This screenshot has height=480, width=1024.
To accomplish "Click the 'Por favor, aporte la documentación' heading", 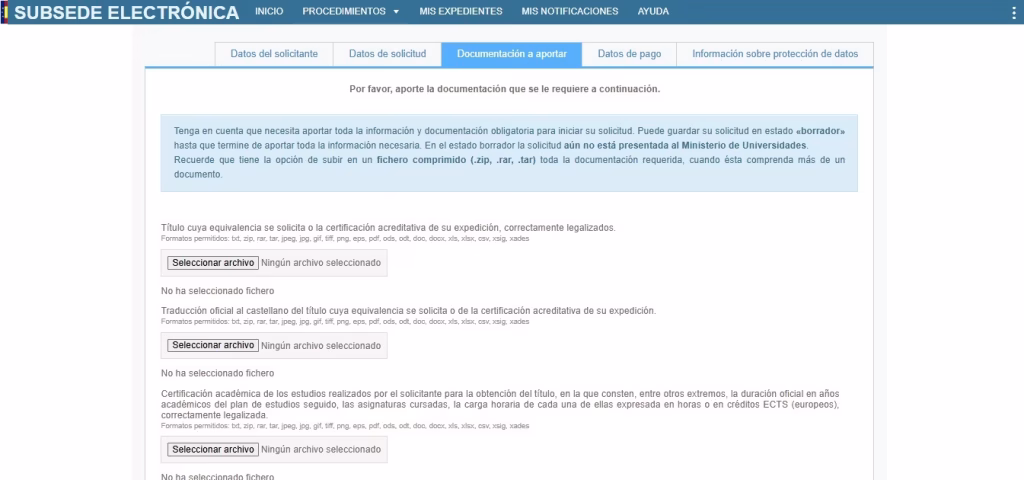I will coord(505,89).
